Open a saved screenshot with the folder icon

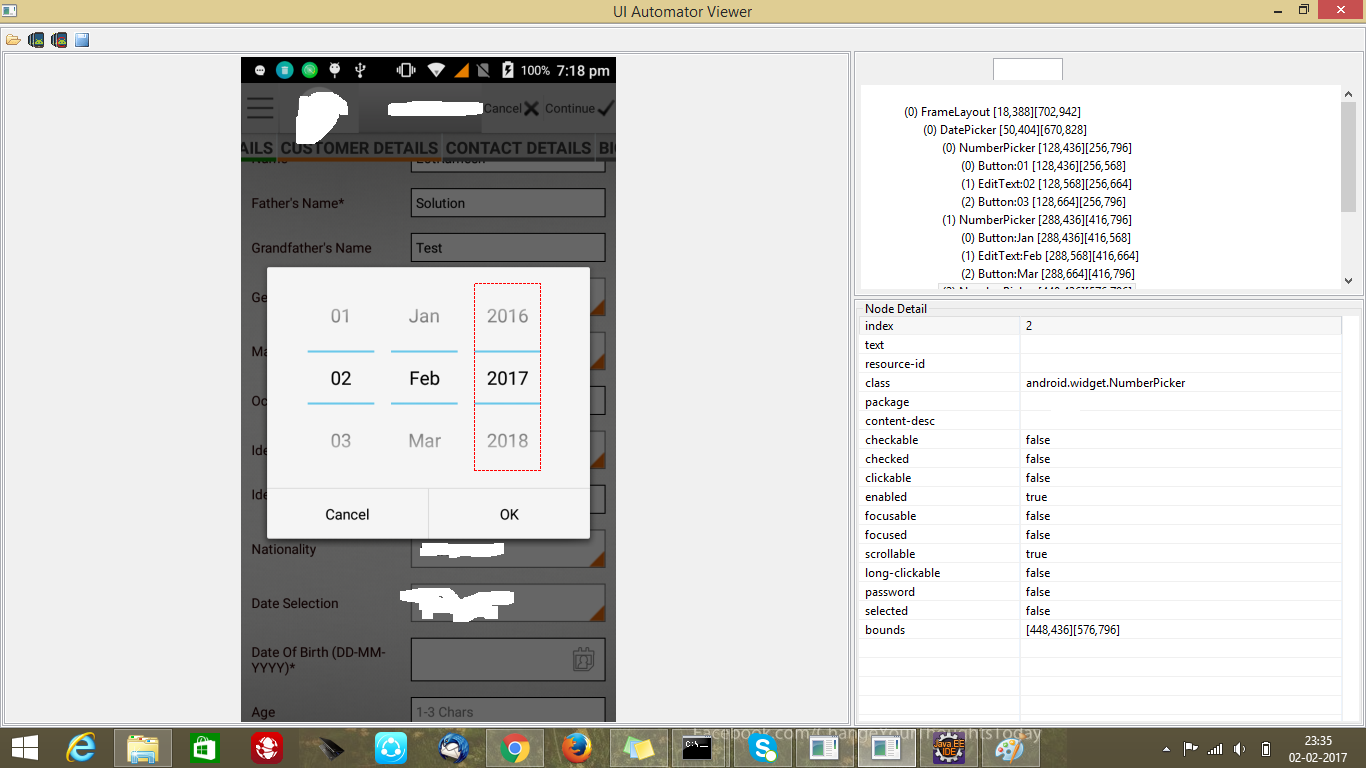(x=13, y=40)
